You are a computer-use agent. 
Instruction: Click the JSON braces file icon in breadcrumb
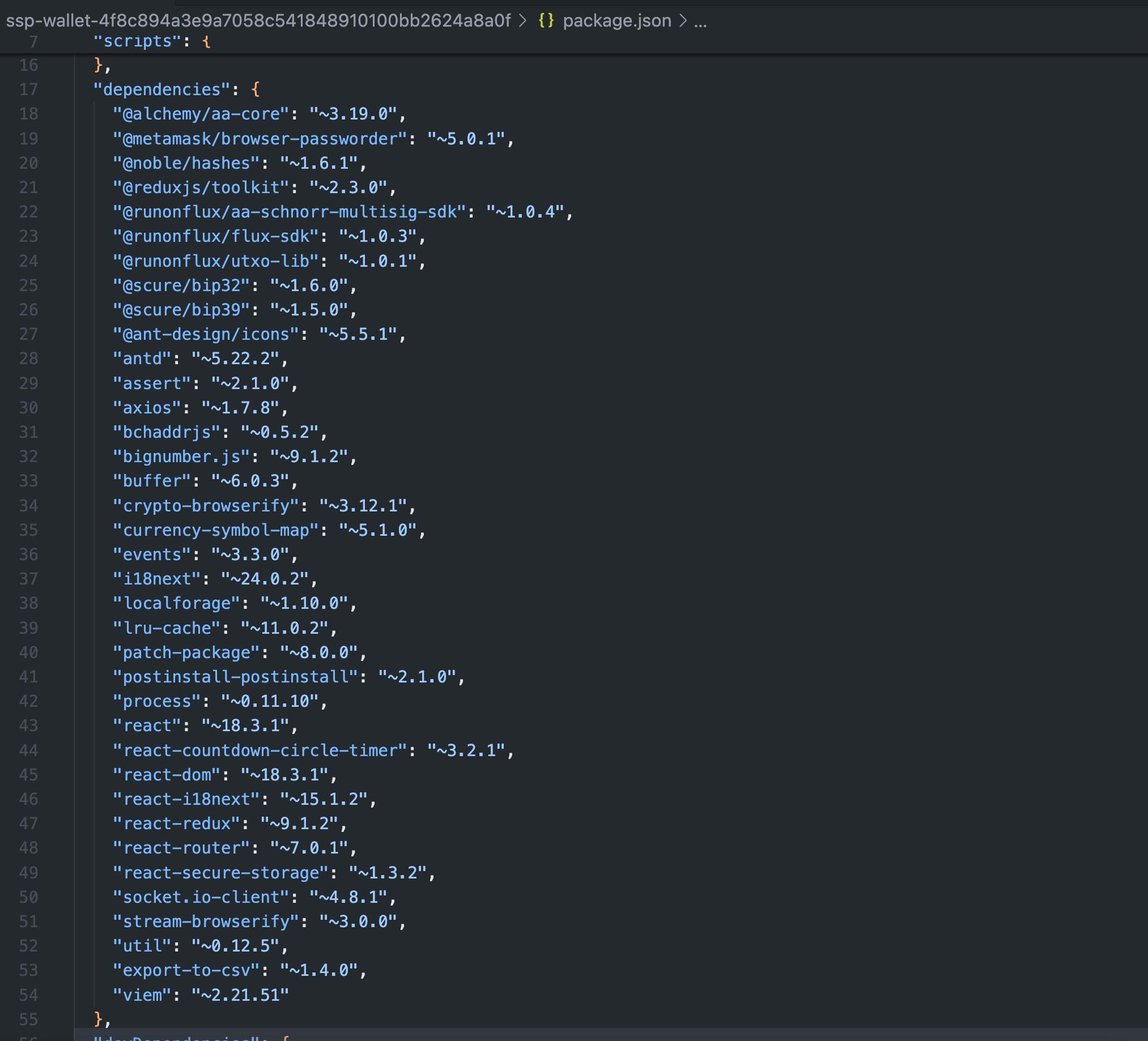(x=546, y=20)
